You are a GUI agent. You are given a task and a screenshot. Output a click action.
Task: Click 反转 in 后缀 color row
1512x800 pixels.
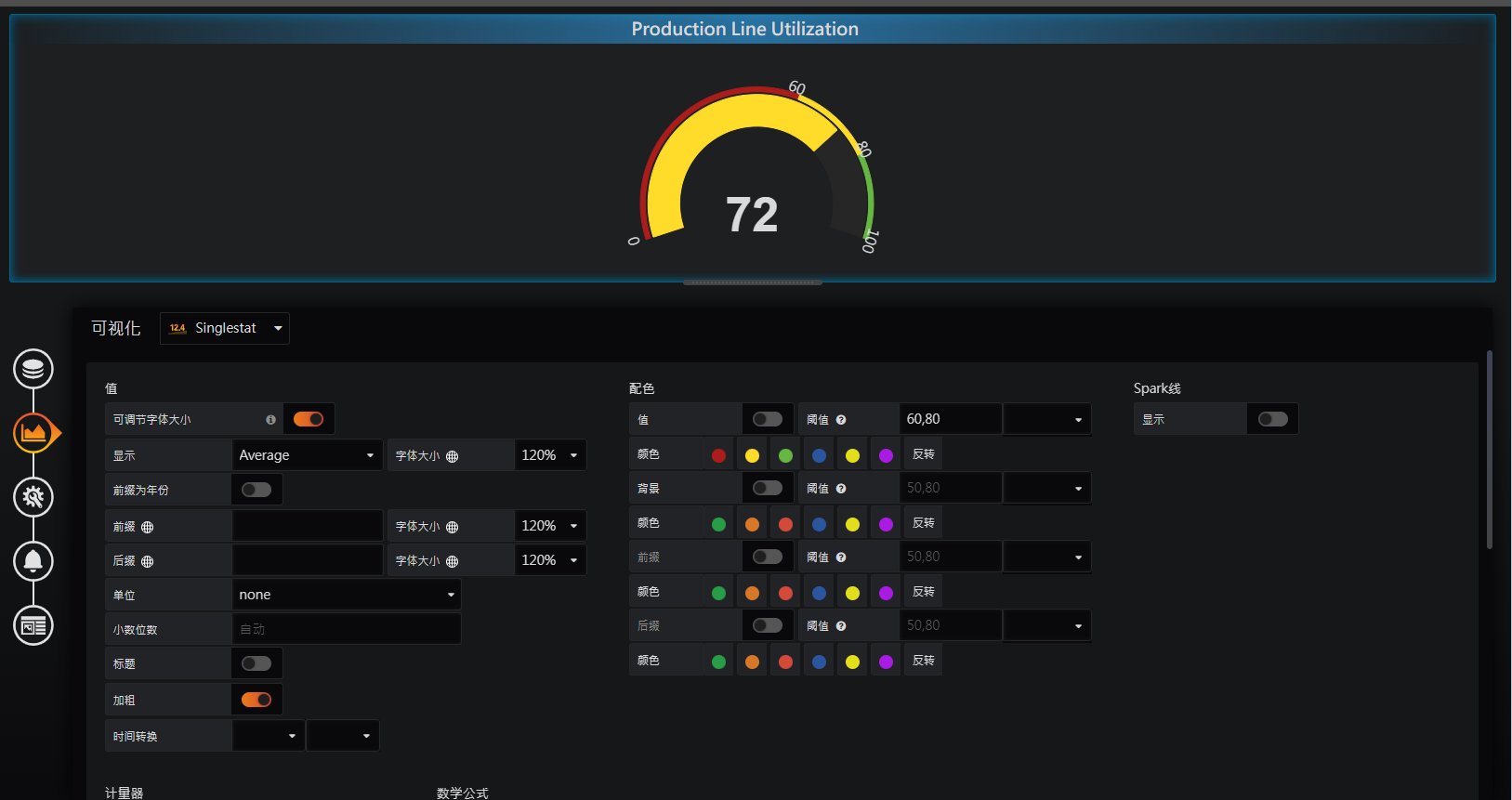pyautogui.click(x=924, y=661)
